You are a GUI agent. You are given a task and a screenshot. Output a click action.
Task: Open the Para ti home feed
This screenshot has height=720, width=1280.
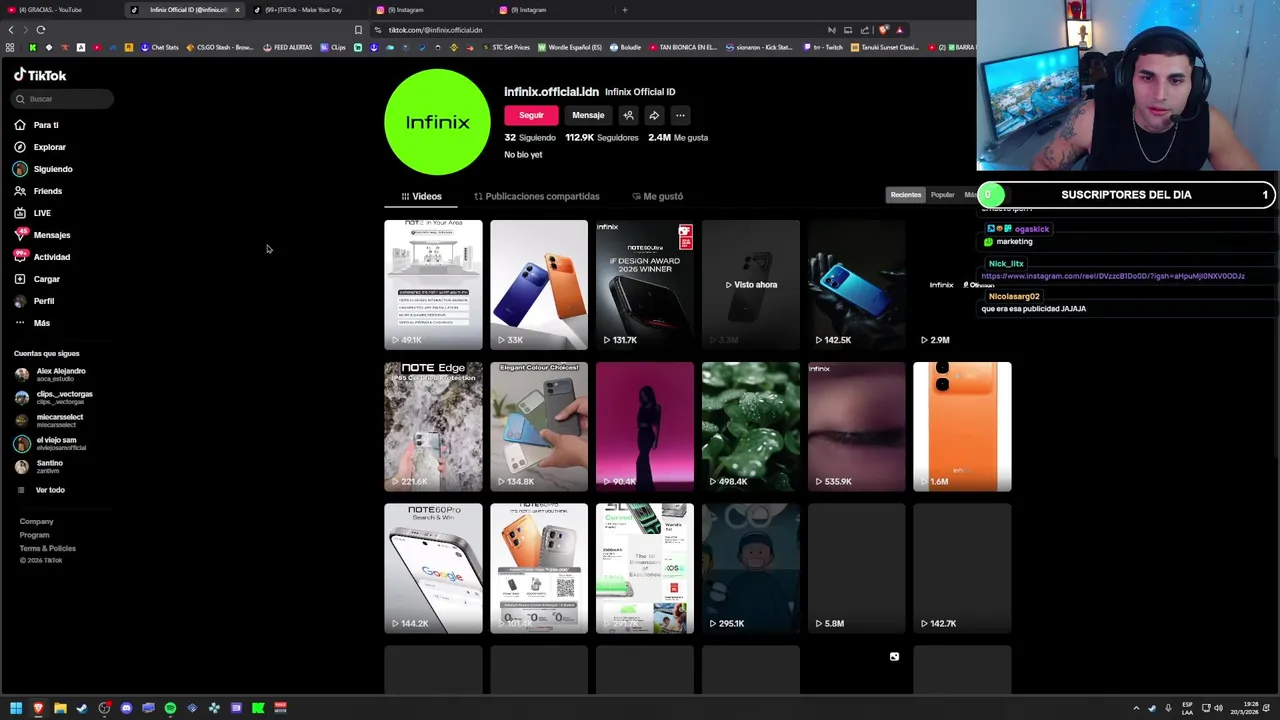[37, 125]
